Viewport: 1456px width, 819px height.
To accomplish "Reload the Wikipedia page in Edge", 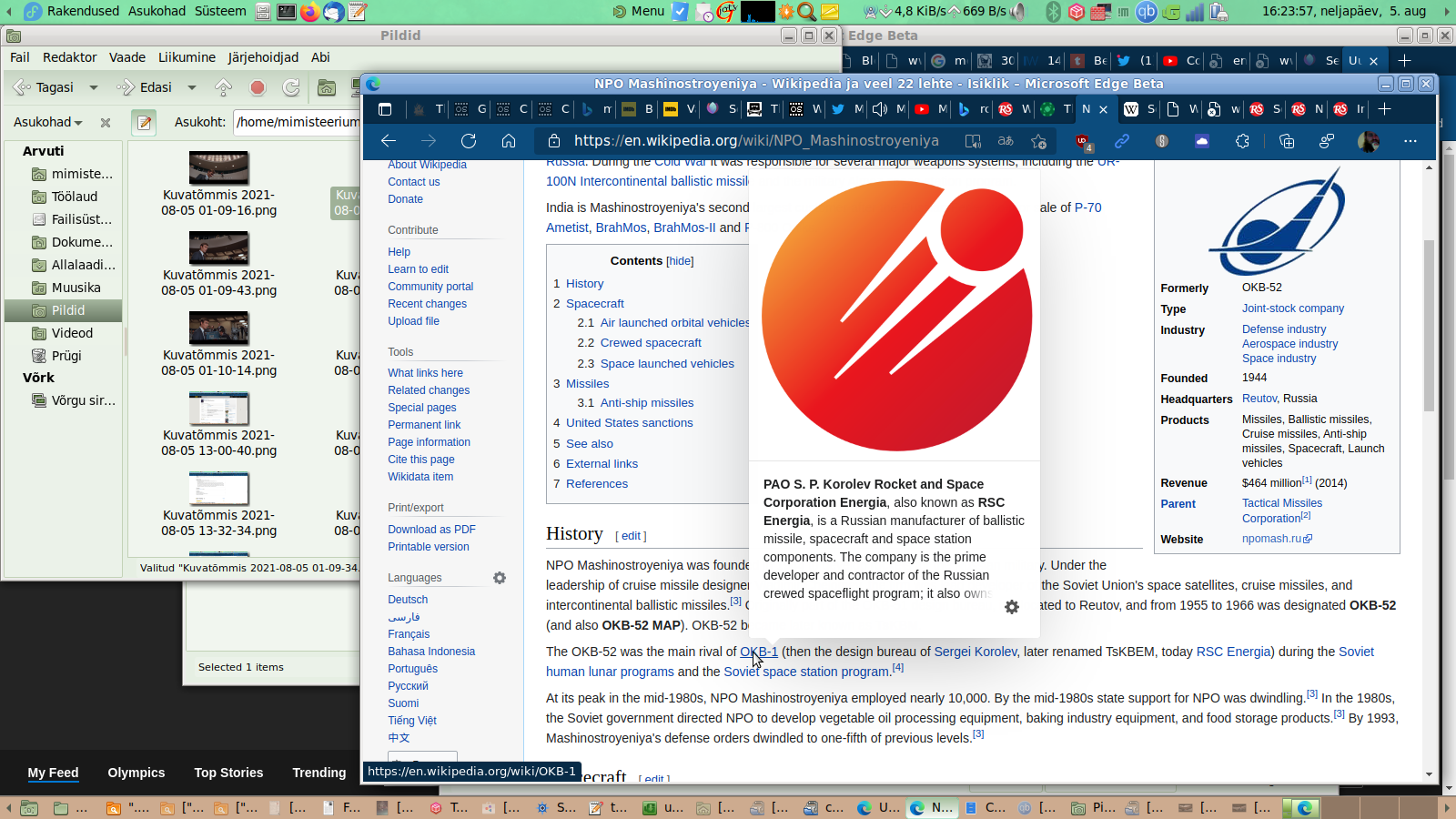I will [x=469, y=141].
